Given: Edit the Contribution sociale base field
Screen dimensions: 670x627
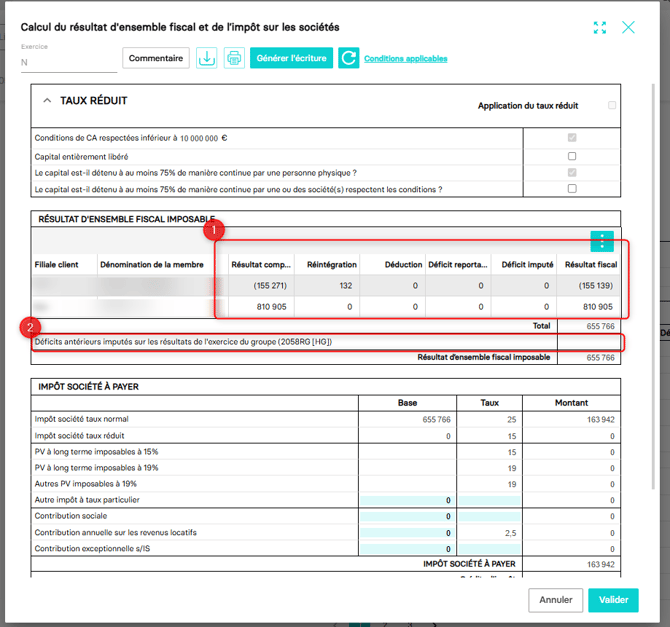Looking at the screenshot, I should [x=408, y=516].
